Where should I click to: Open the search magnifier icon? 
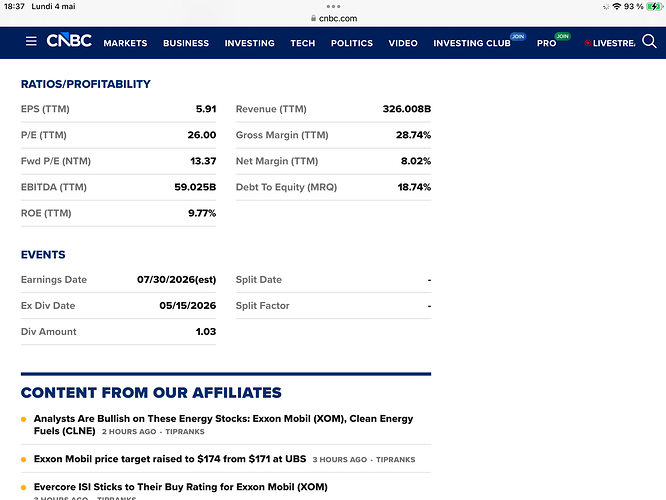click(649, 41)
